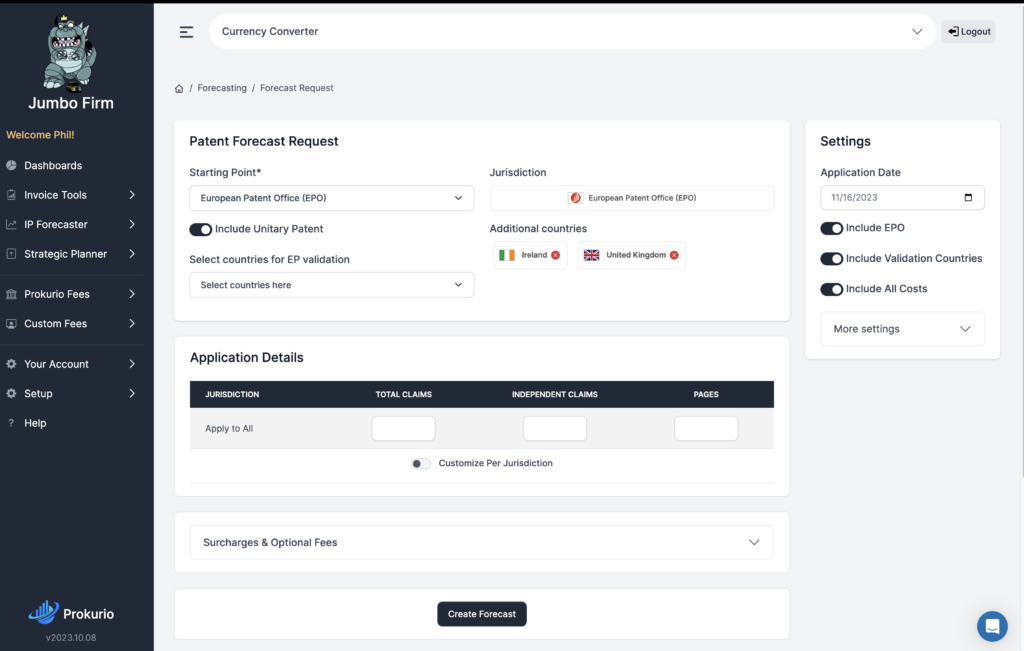Toggle Include Unitary Patent switch
Image resolution: width=1024 pixels, height=651 pixels.
(x=200, y=229)
